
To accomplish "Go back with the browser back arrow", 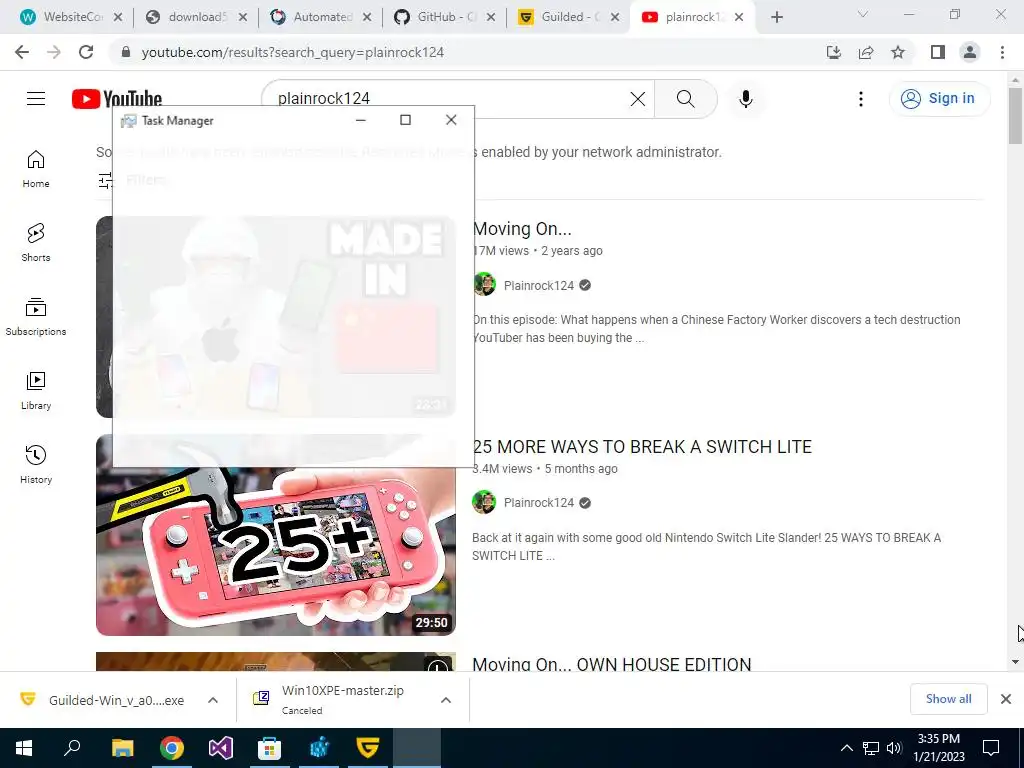I will point(22,52).
